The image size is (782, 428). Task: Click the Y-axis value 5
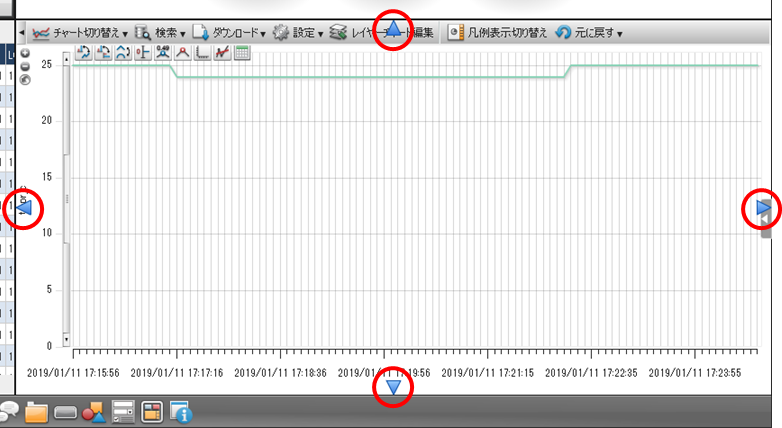click(x=49, y=289)
